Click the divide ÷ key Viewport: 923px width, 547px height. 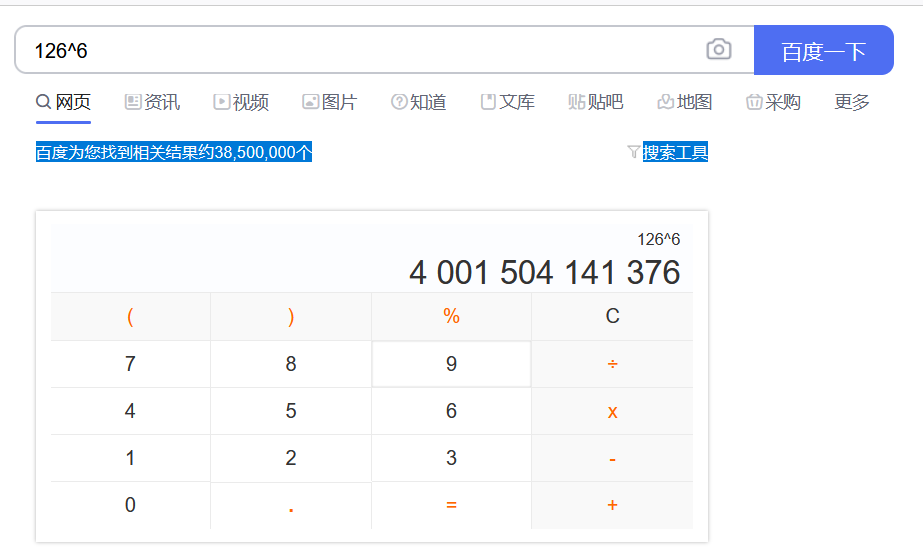[x=612, y=364]
